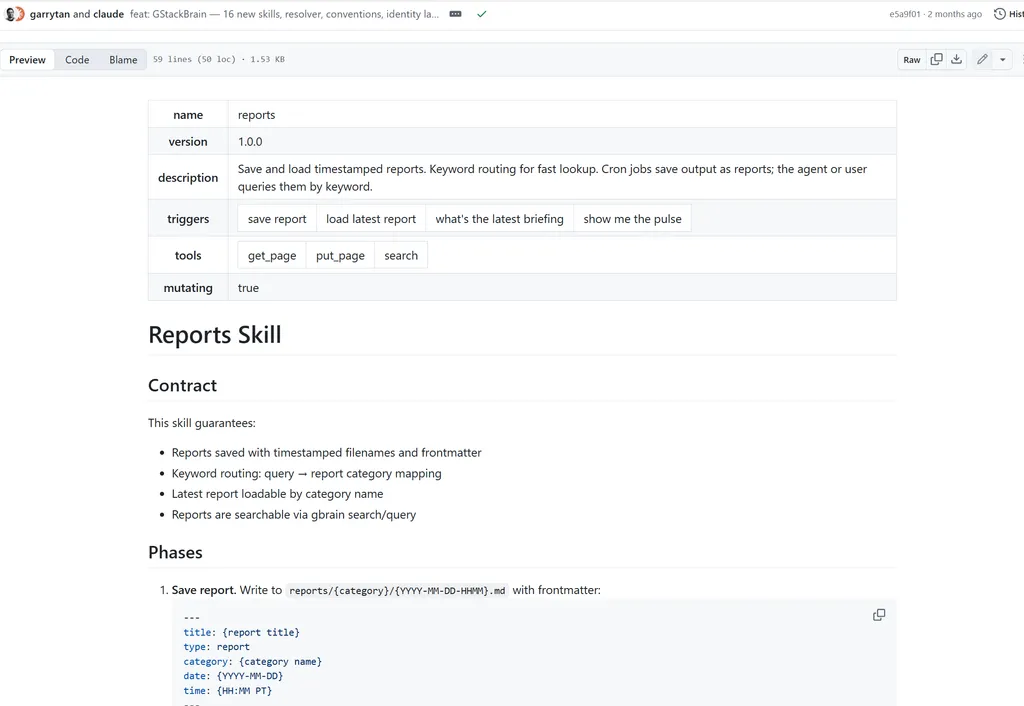Viewport: 1024px width, 706px height.
Task: Select 'save report' trigger cell
Action: 277,219
